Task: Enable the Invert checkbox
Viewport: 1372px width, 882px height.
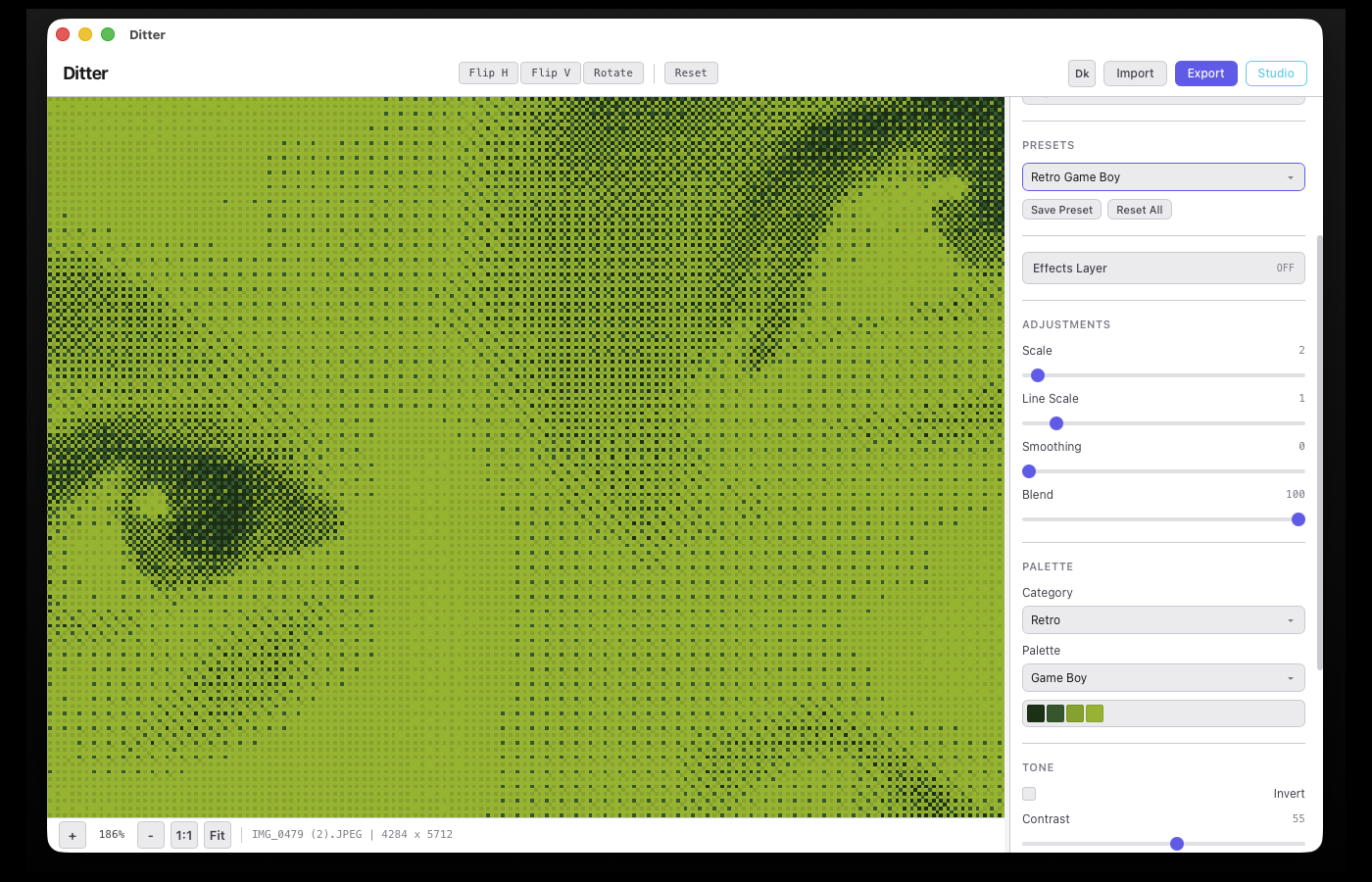Action: pos(1029,794)
